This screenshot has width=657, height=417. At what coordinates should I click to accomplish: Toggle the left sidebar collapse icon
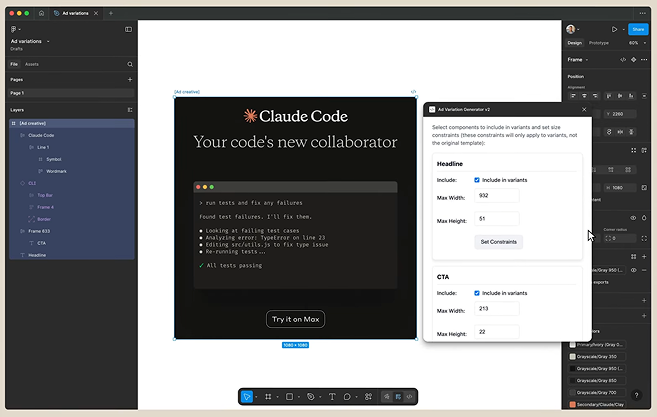pos(128,29)
